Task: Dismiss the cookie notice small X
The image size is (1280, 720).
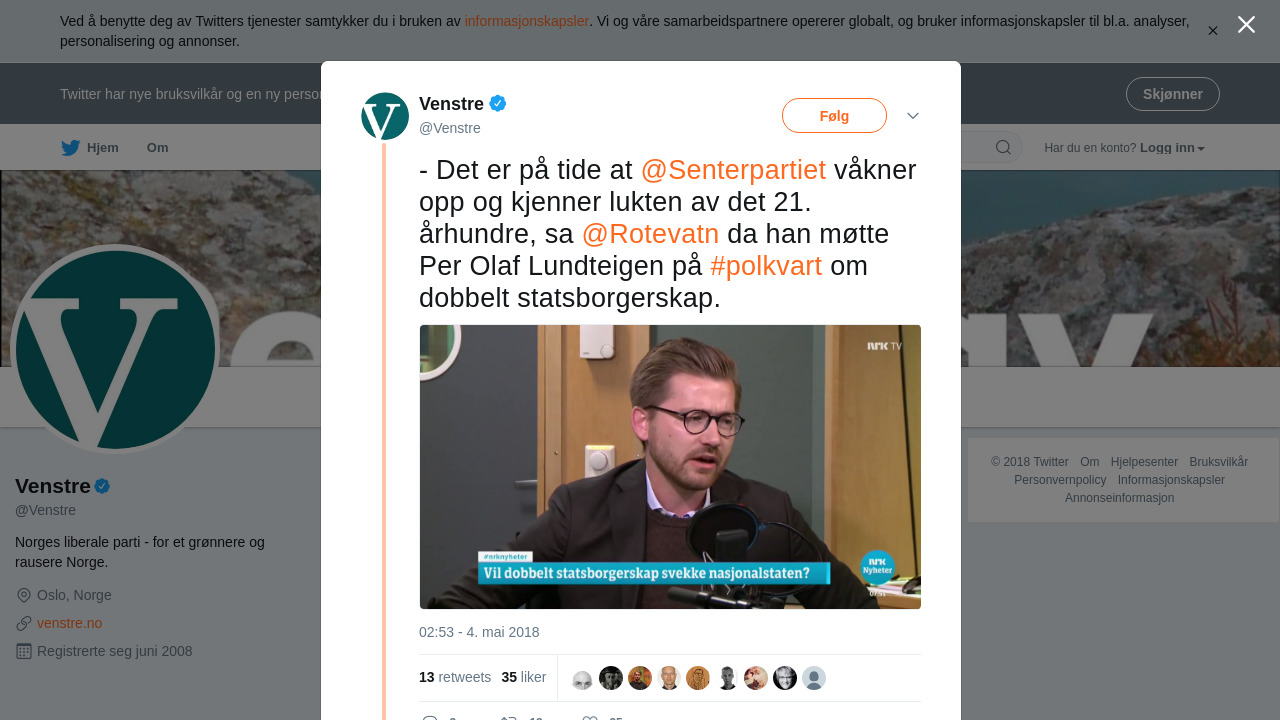Action: [x=1213, y=31]
